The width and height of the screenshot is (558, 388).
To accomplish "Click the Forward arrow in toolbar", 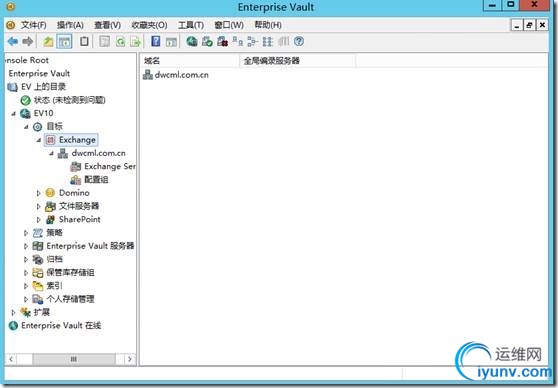I will pyautogui.click(x=28, y=42).
